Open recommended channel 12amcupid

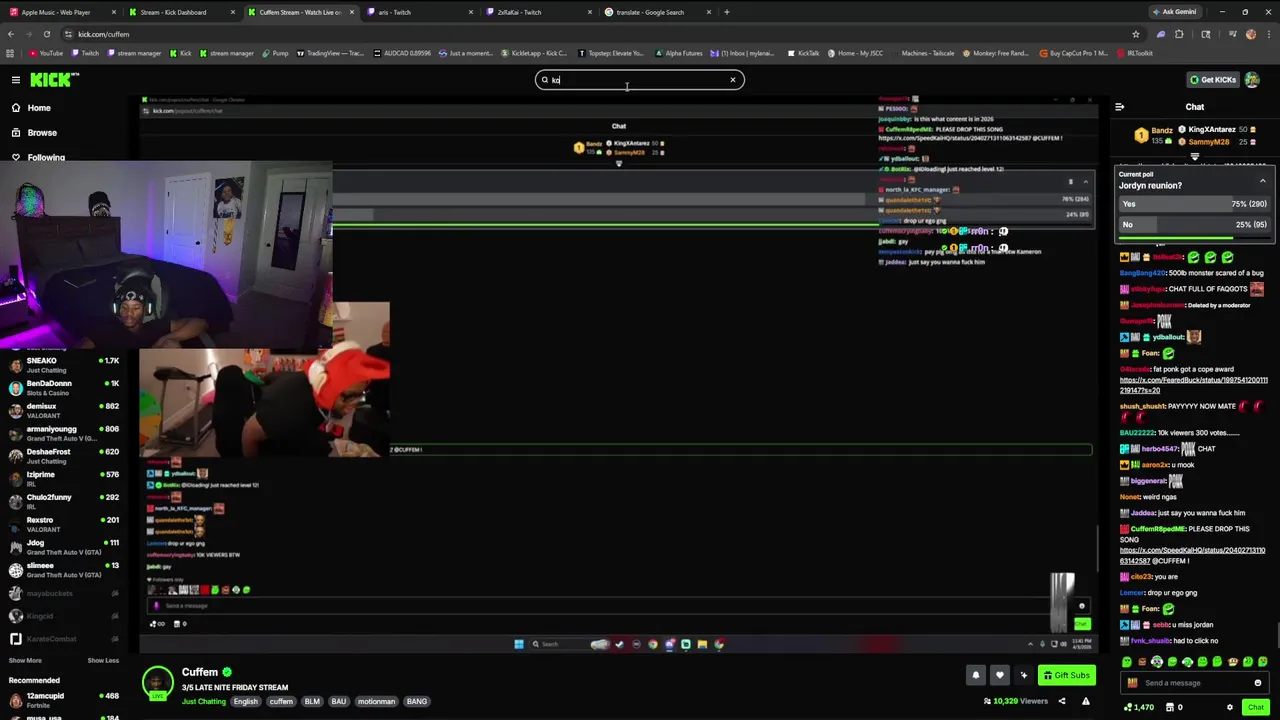click(62, 700)
